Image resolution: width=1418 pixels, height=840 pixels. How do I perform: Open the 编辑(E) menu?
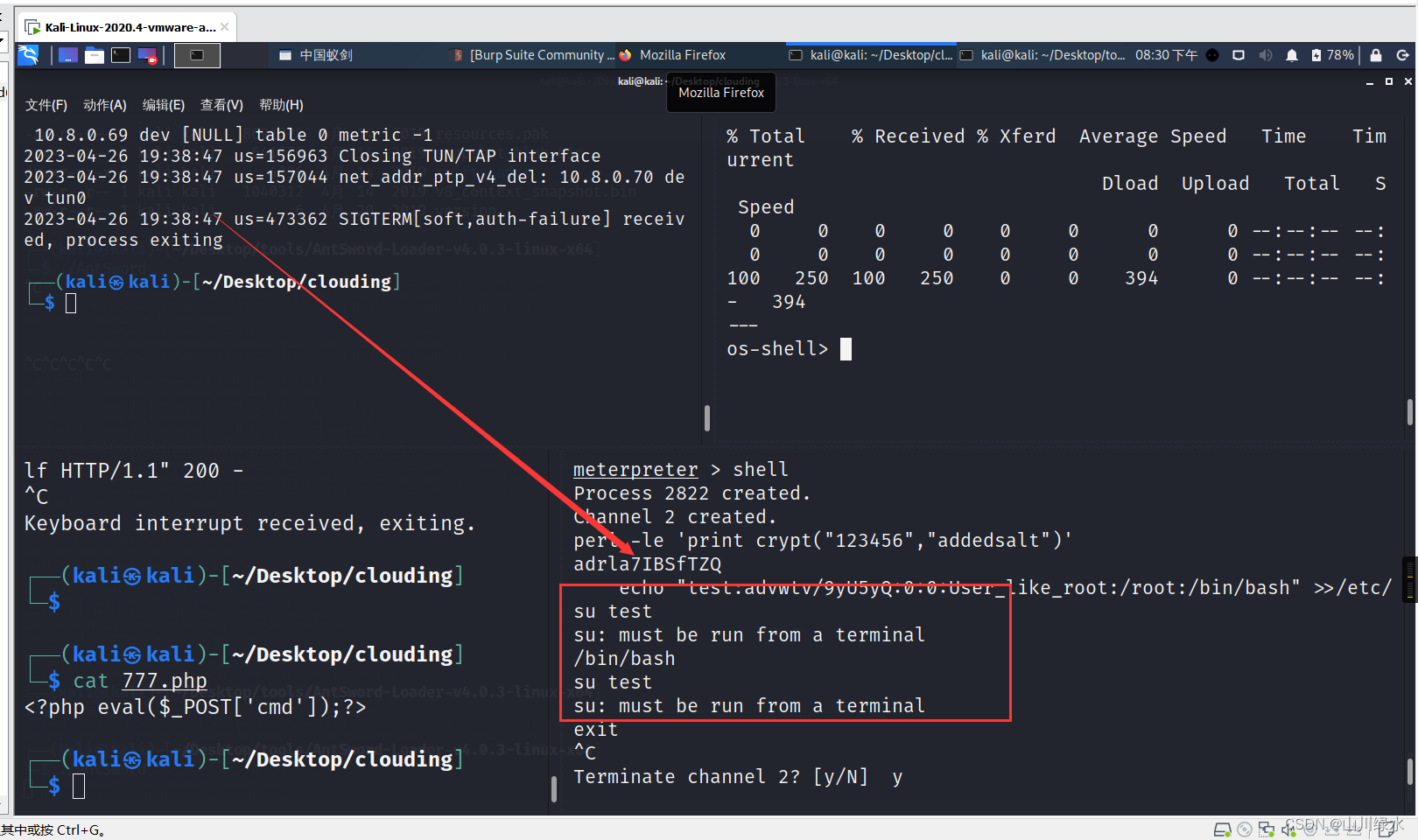coord(164,105)
